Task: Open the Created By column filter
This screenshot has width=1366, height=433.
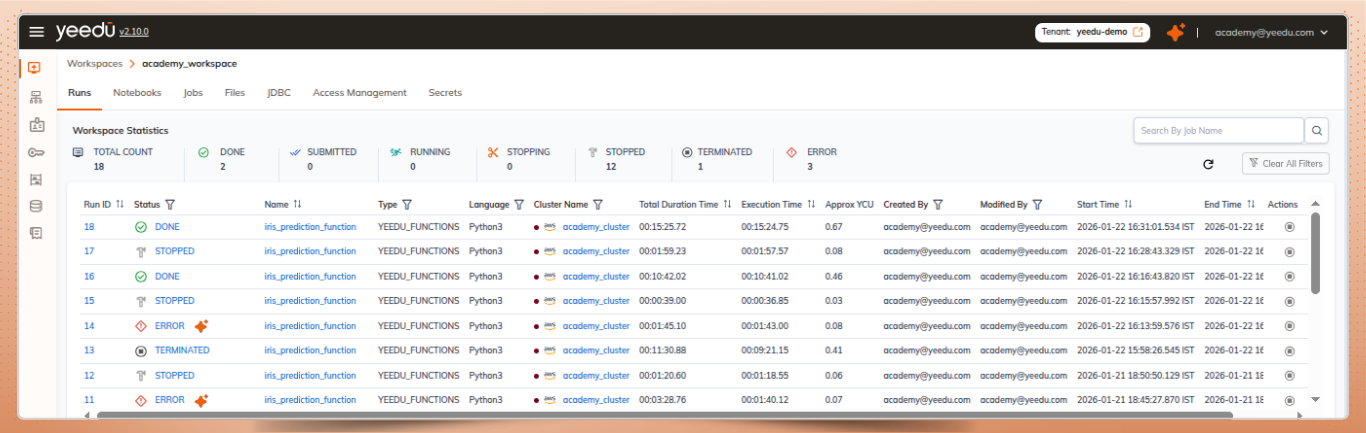Action: [939, 204]
